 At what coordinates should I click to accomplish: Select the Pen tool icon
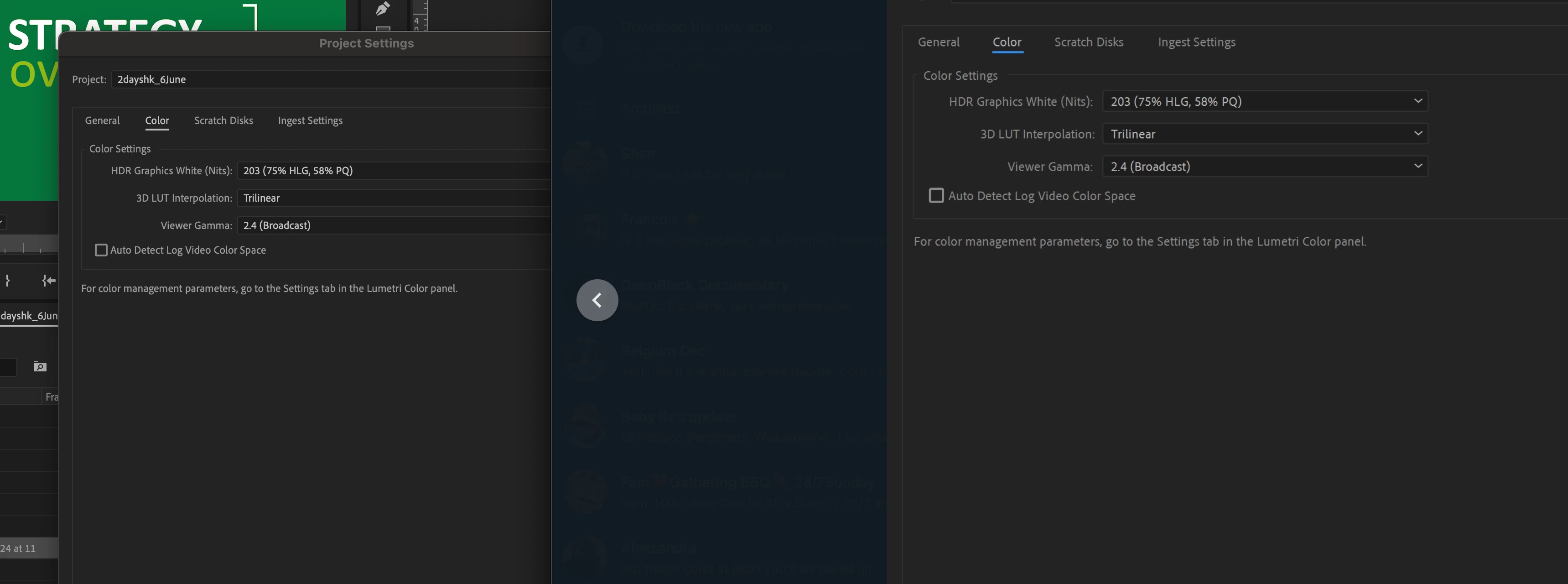(x=382, y=9)
